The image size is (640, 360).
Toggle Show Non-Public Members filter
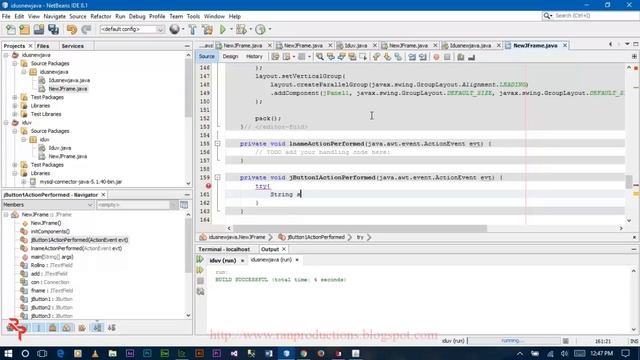[x=52, y=327]
